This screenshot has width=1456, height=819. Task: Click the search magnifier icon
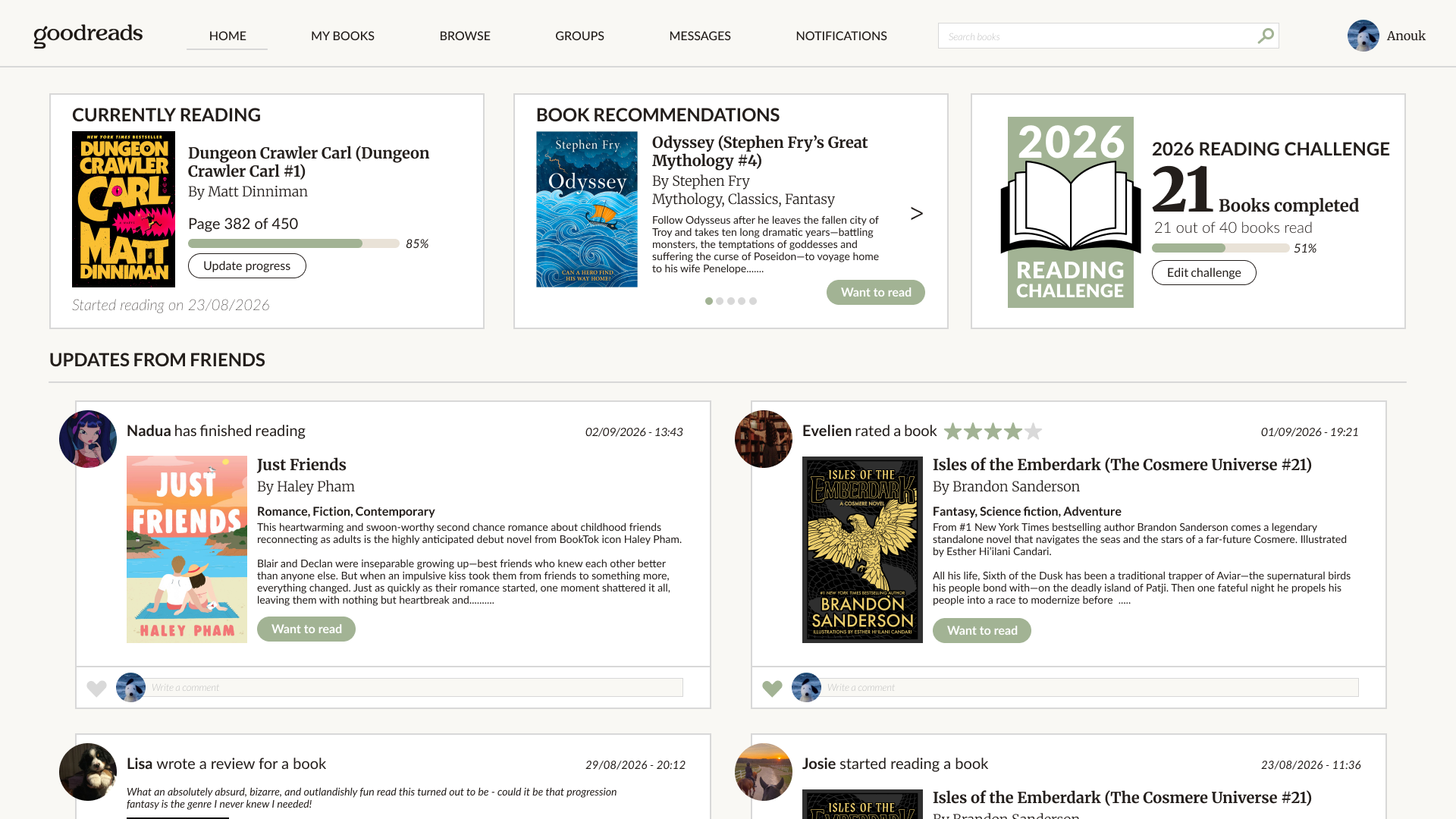pos(1266,36)
